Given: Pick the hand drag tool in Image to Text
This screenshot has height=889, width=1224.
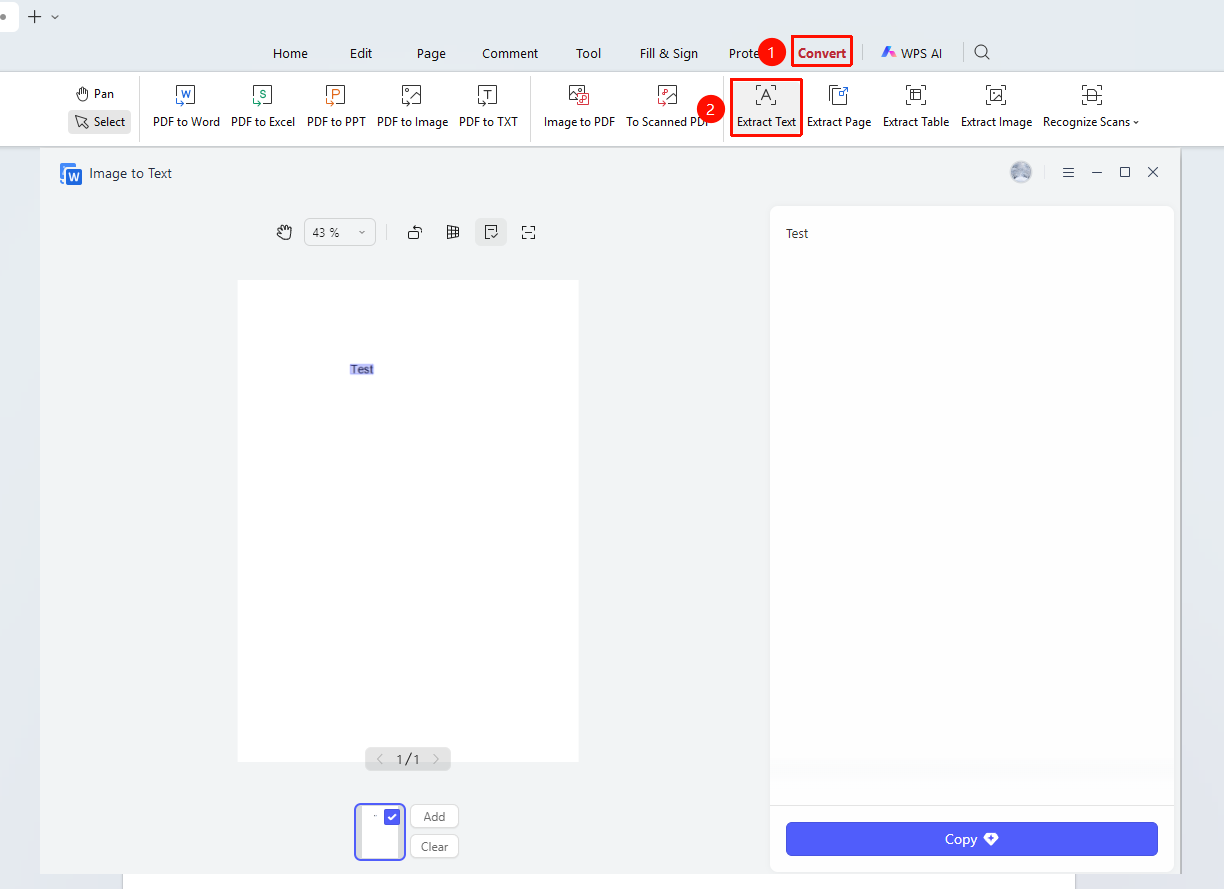Looking at the screenshot, I should [285, 232].
